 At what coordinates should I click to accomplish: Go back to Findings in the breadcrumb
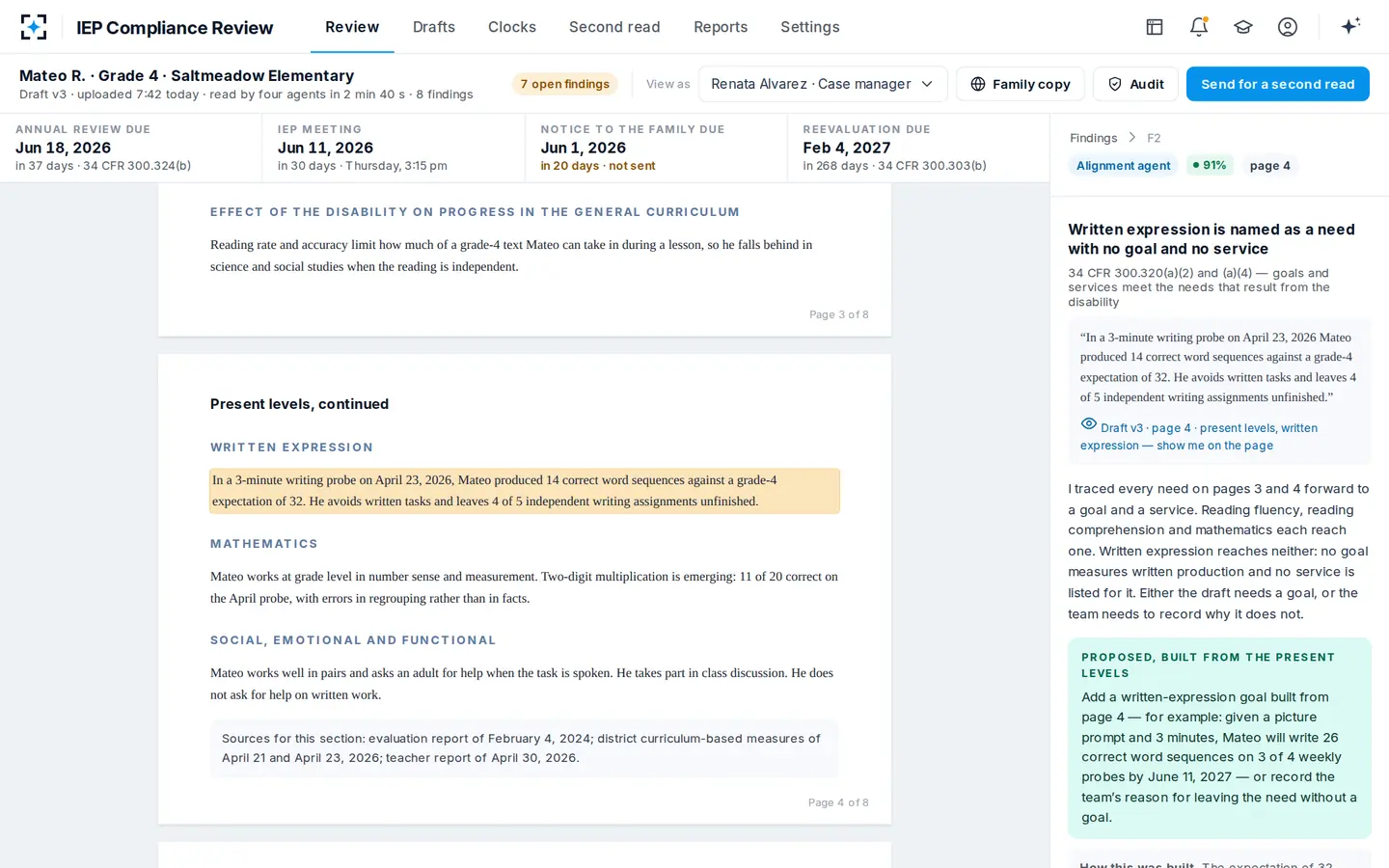1093,138
